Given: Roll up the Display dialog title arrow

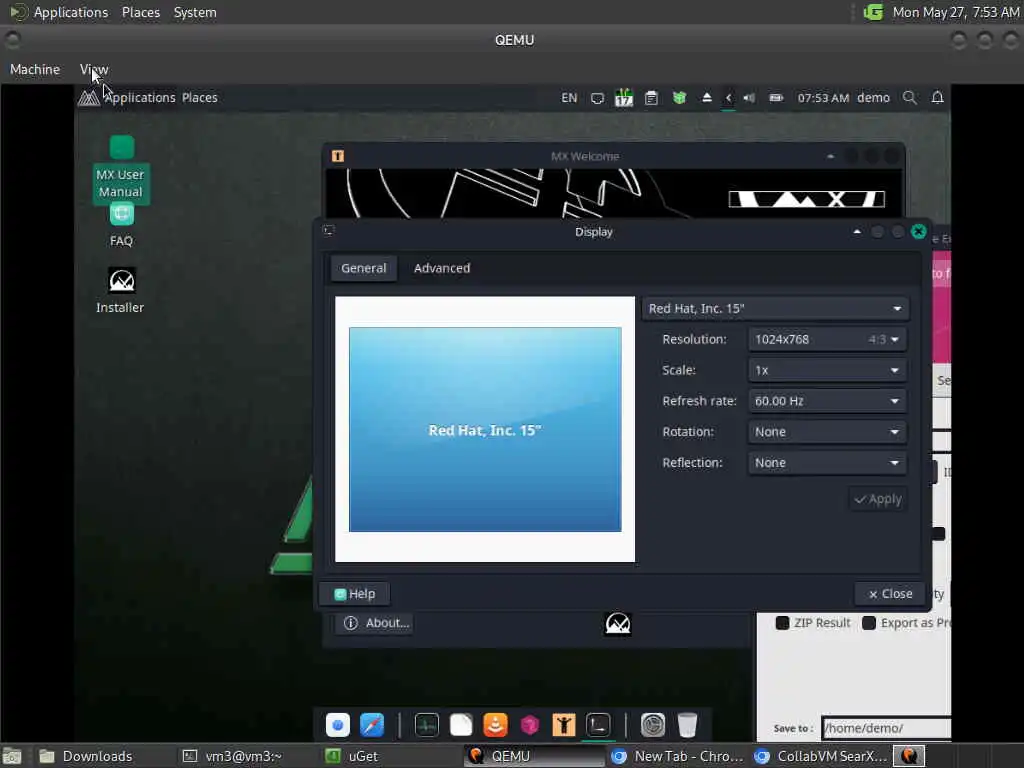Looking at the screenshot, I should tap(857, 232).
